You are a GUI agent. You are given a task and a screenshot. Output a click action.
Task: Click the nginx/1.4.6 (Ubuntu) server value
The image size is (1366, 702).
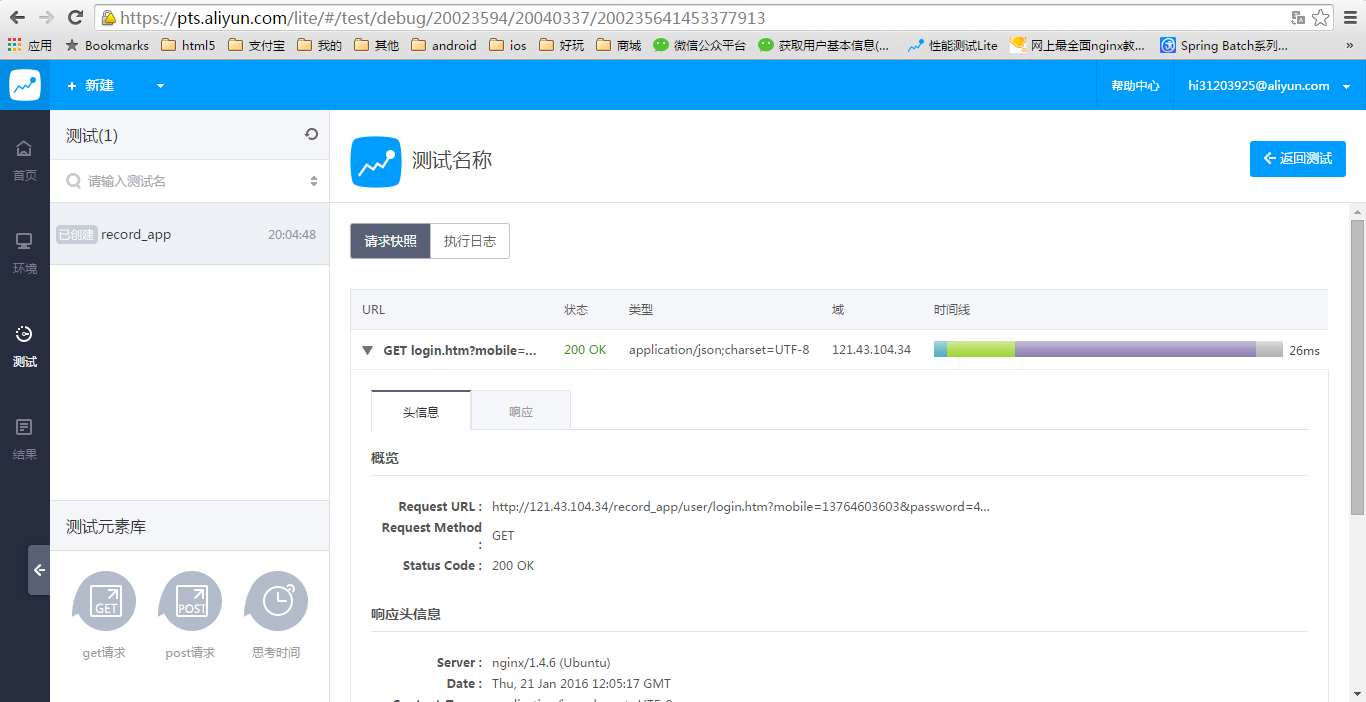[551, 663]
